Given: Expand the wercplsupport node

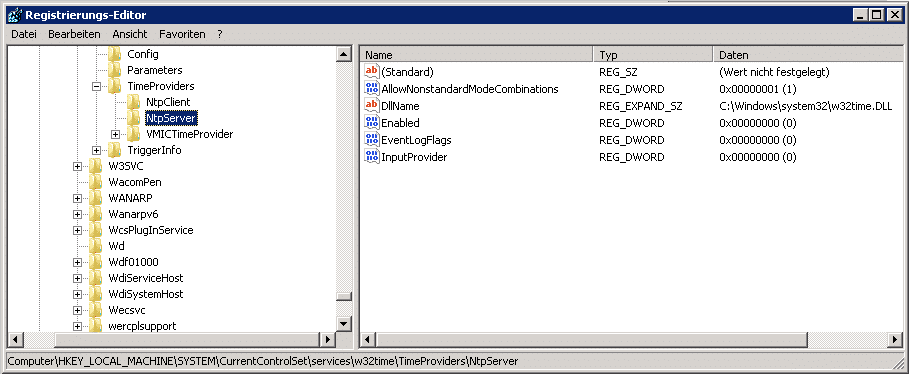Looking at the screenshot, I should coord(77,326).
